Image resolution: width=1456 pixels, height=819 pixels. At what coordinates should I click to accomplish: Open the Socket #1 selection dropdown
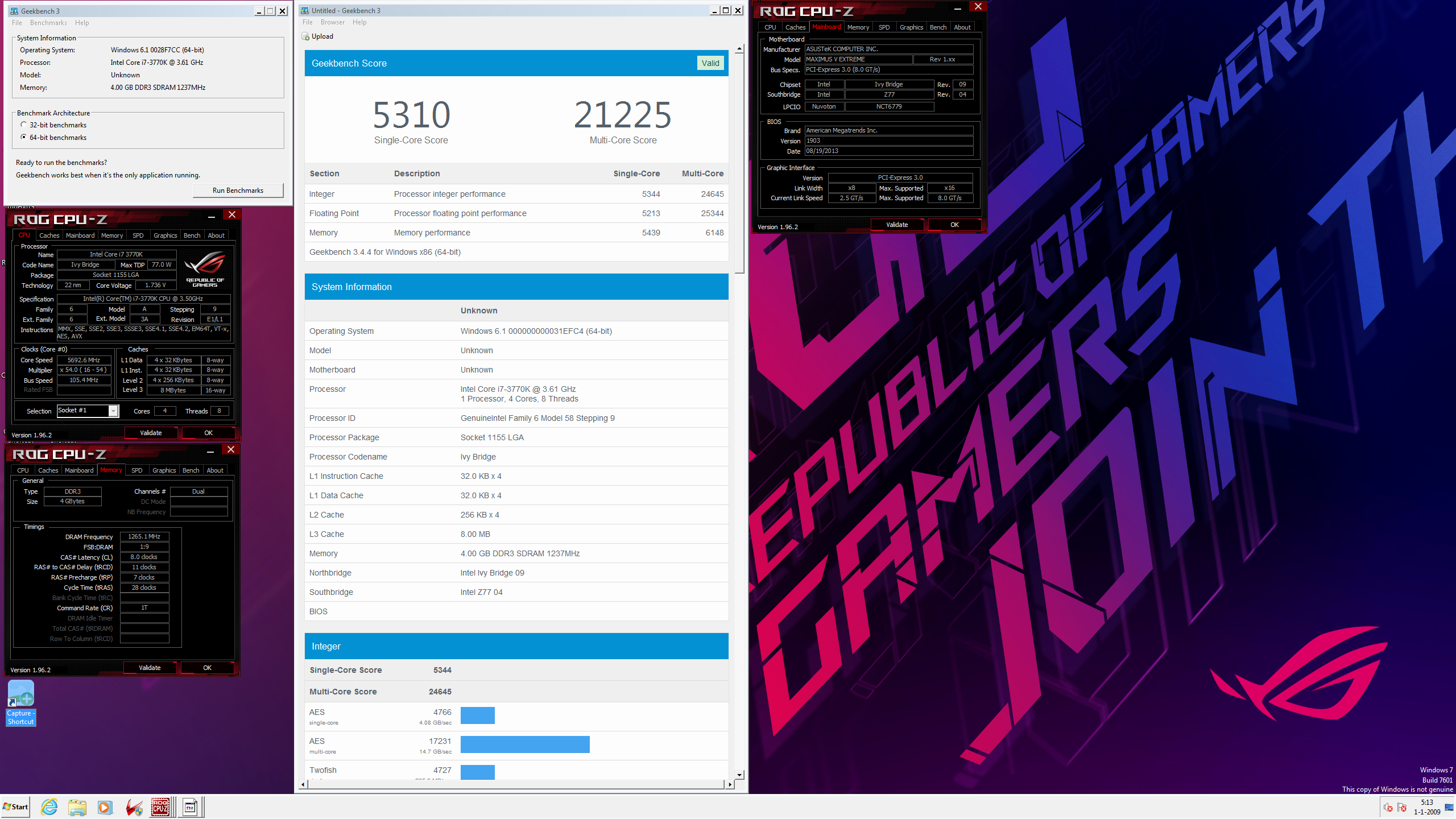[x=113, y=411]
